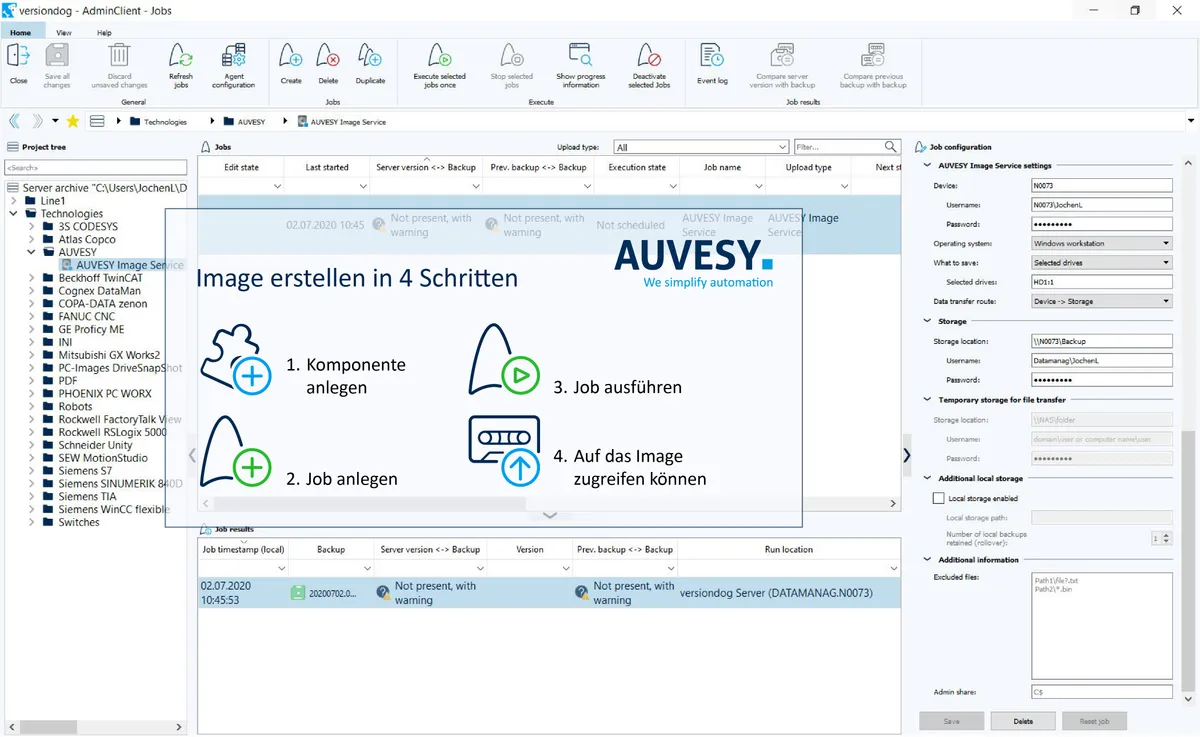Open Agent configuration
This screenshot has width=1200, height=737.
point(234,63)
